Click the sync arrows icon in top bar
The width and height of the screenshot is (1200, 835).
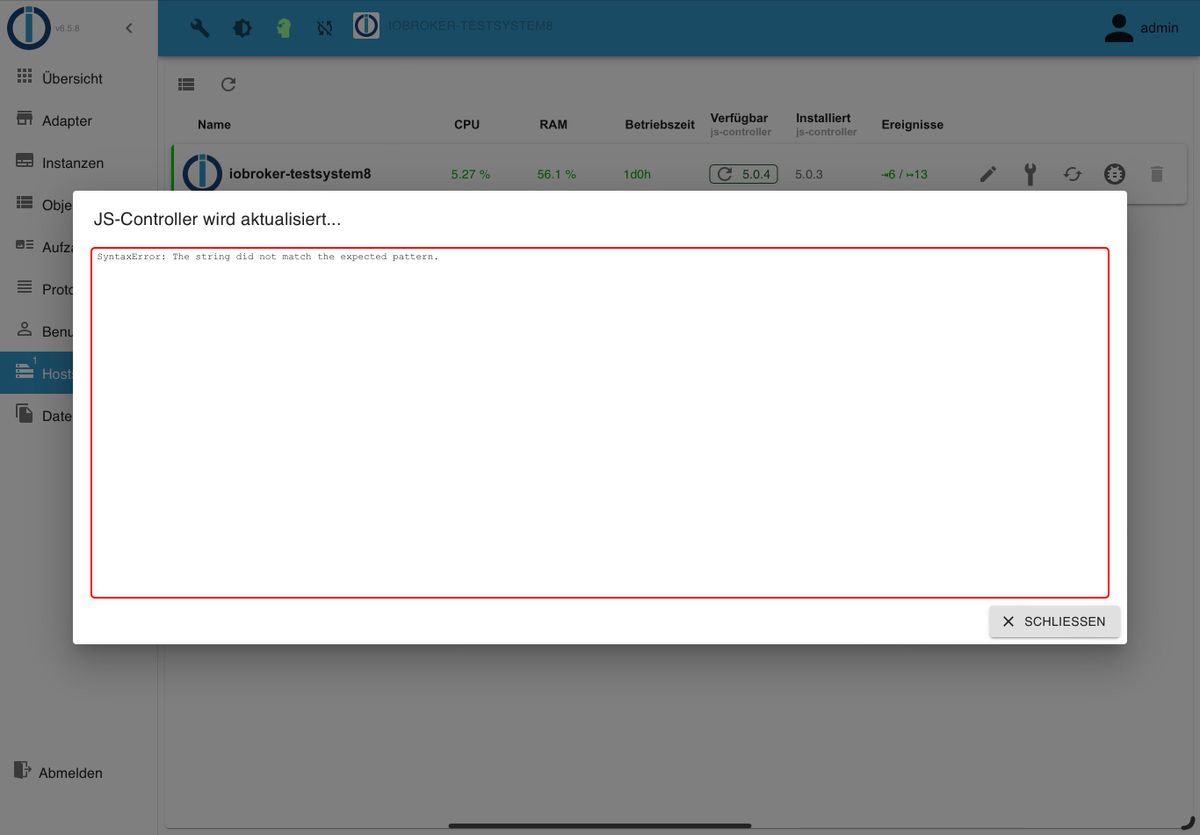(325, 28)
